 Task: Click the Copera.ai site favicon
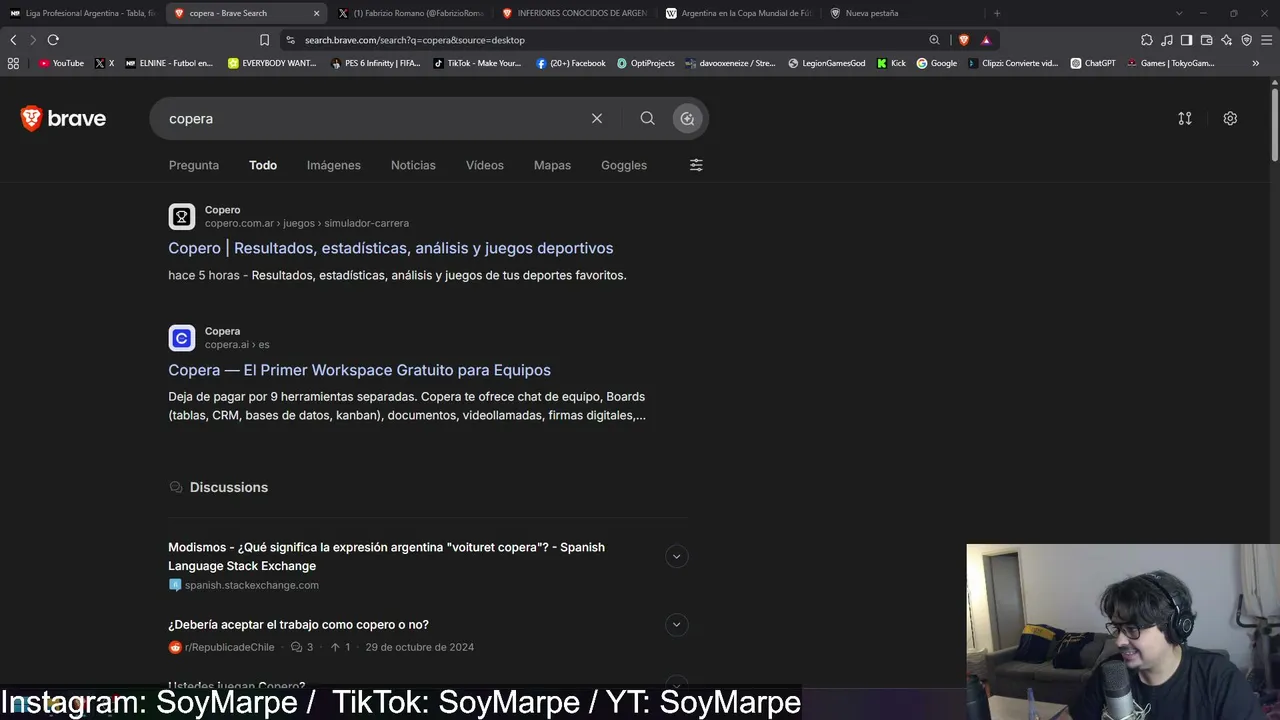pyautogui.click(x=181, y=338)
